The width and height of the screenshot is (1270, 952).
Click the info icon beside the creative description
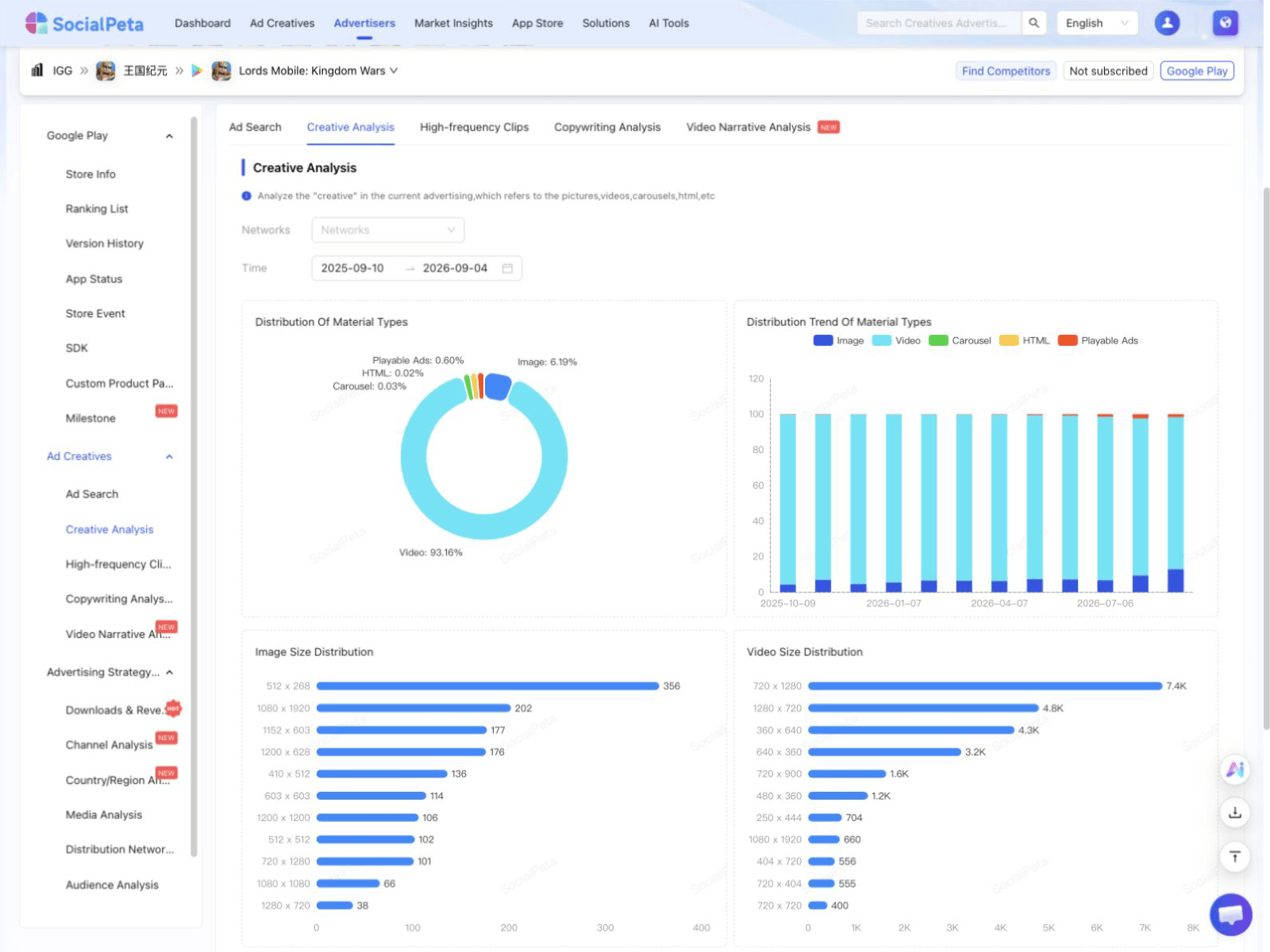coord(246,196)
